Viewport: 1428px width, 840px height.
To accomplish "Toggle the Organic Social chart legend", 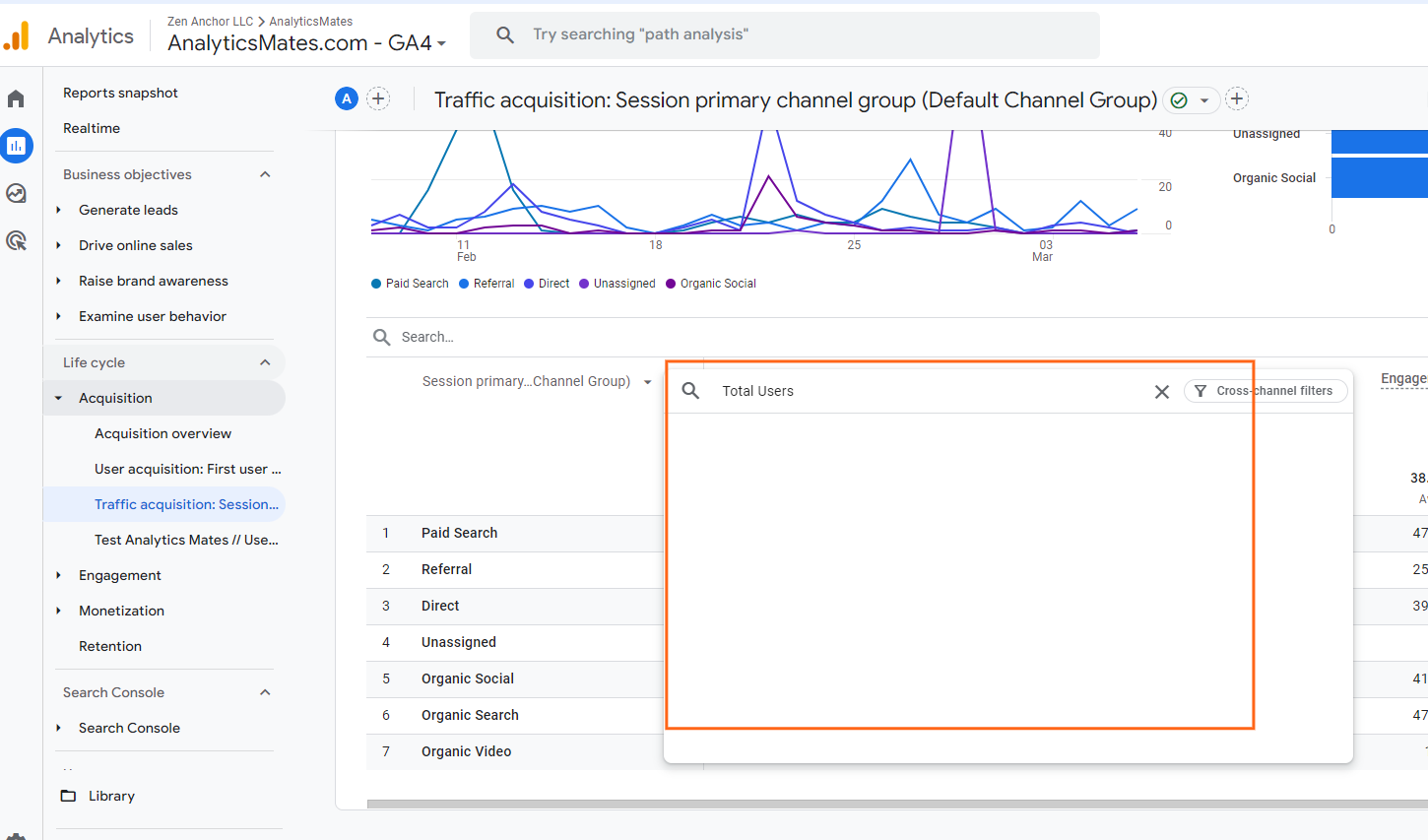I will [710, 284].
